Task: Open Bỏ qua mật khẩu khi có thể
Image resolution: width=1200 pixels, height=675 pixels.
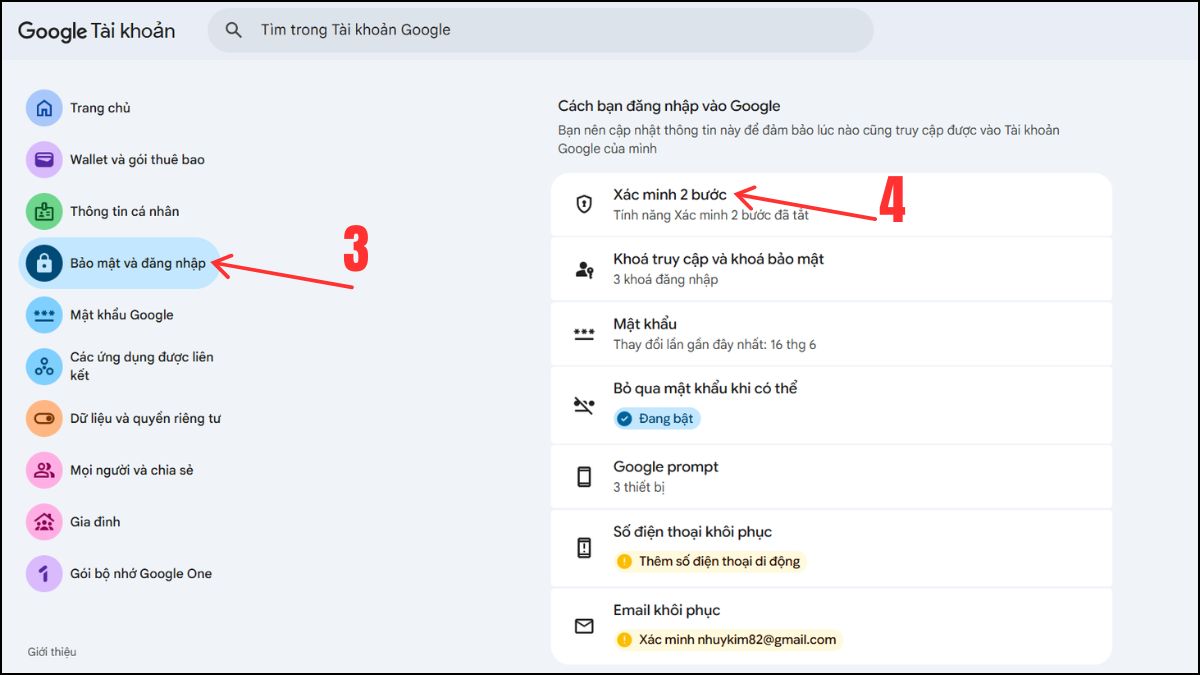Action: 831,405
